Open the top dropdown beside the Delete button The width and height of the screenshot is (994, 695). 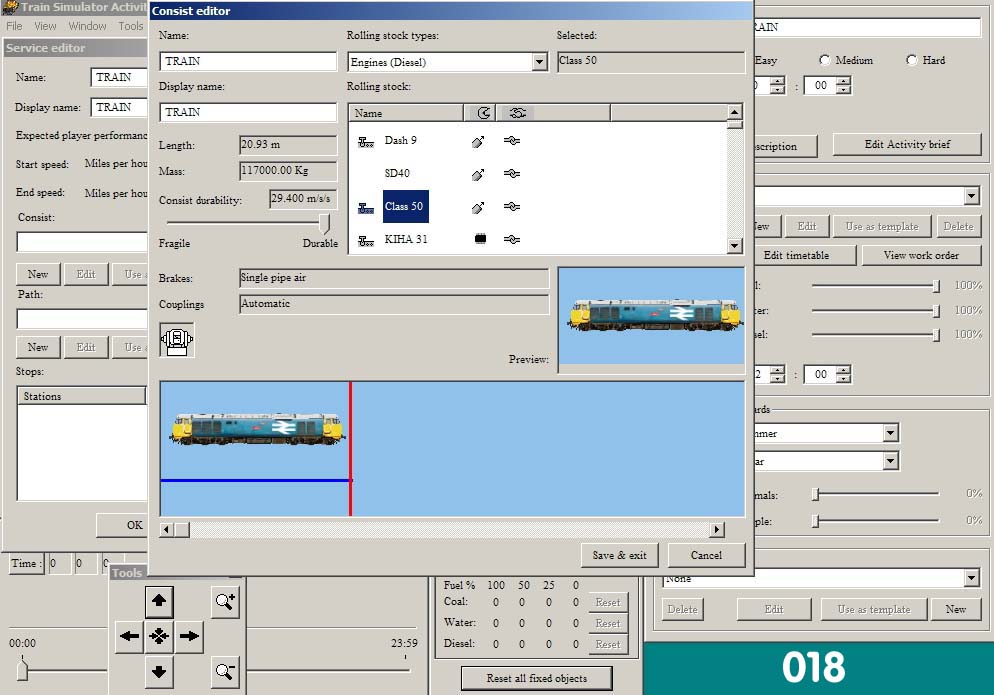(972, 196)
